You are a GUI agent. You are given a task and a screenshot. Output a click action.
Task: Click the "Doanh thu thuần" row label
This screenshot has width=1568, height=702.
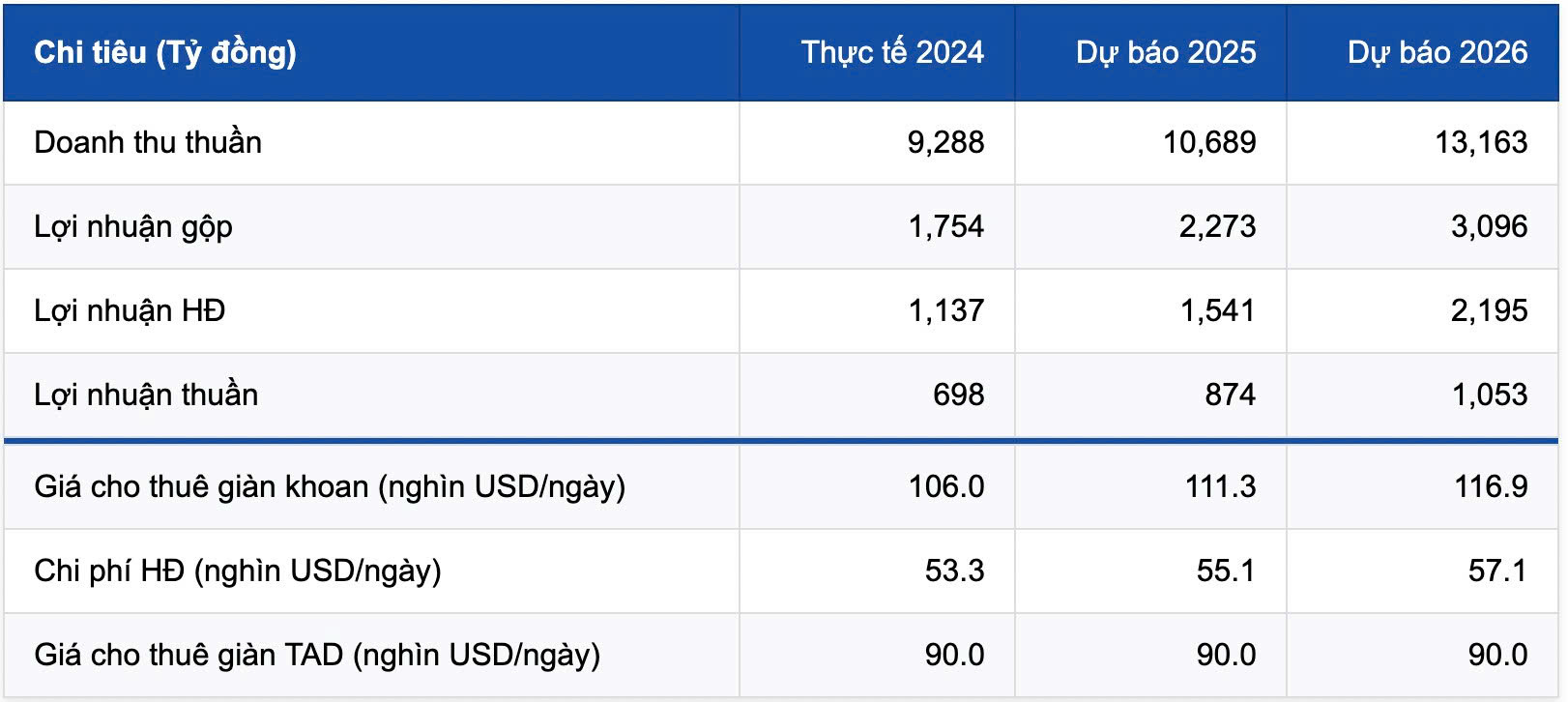point(148,142)
